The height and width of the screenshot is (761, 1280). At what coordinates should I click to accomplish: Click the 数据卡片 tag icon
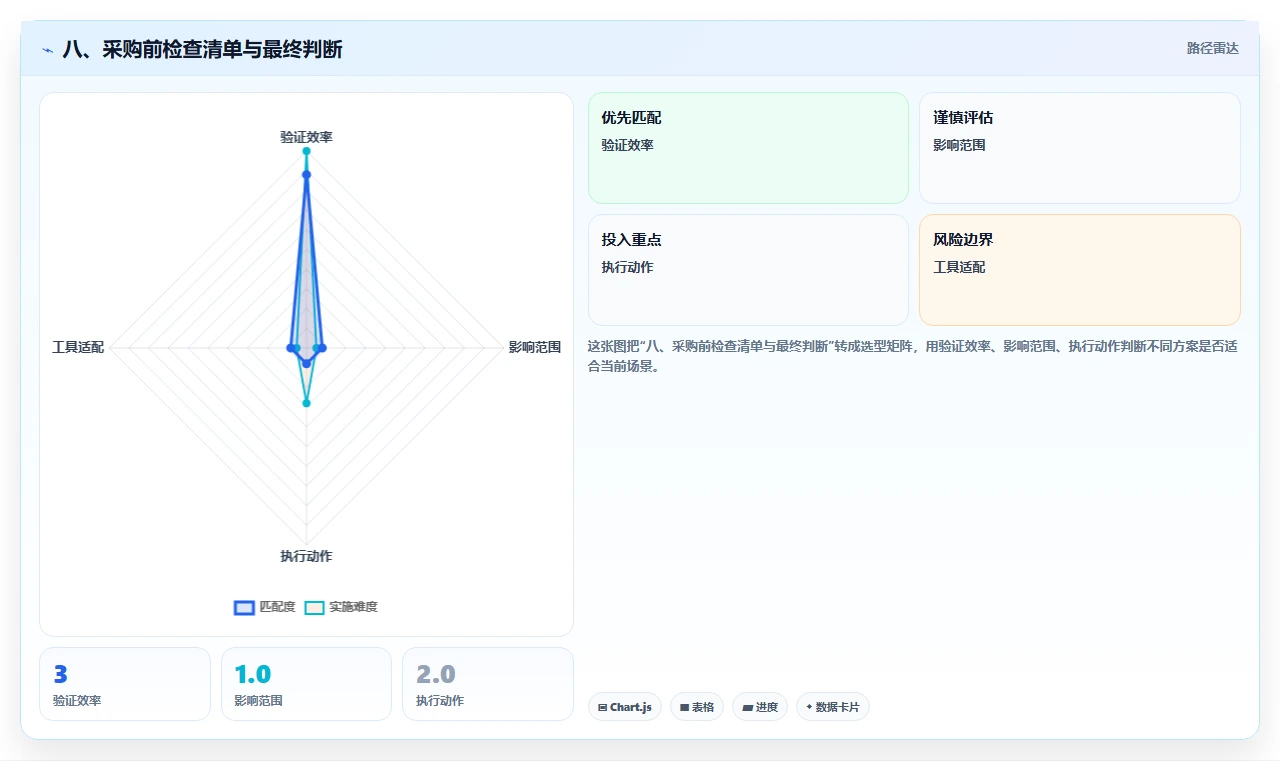(x=809, y=707)
